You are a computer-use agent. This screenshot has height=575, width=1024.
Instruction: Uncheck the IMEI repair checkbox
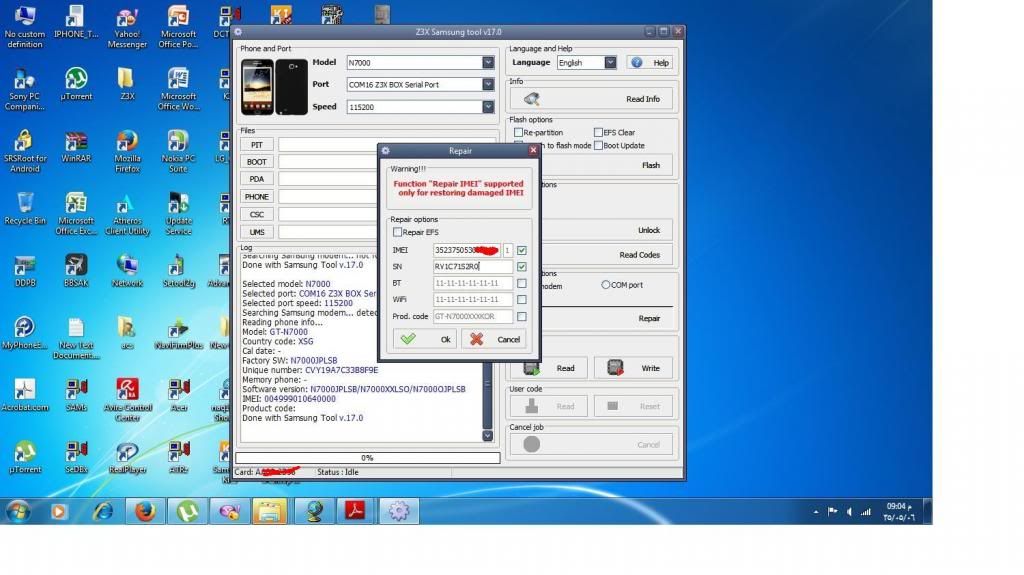(x=522, y=250)
